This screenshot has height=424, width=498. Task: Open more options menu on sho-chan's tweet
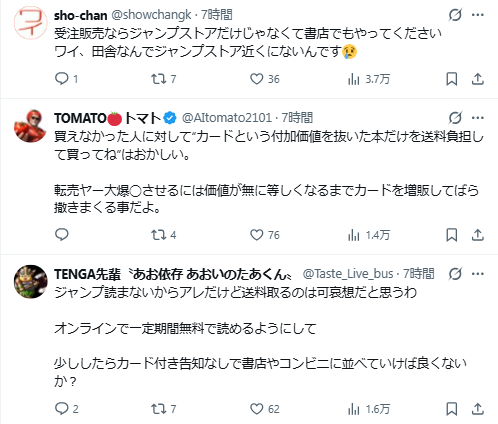pyautogui.click(x=478, y=15)
